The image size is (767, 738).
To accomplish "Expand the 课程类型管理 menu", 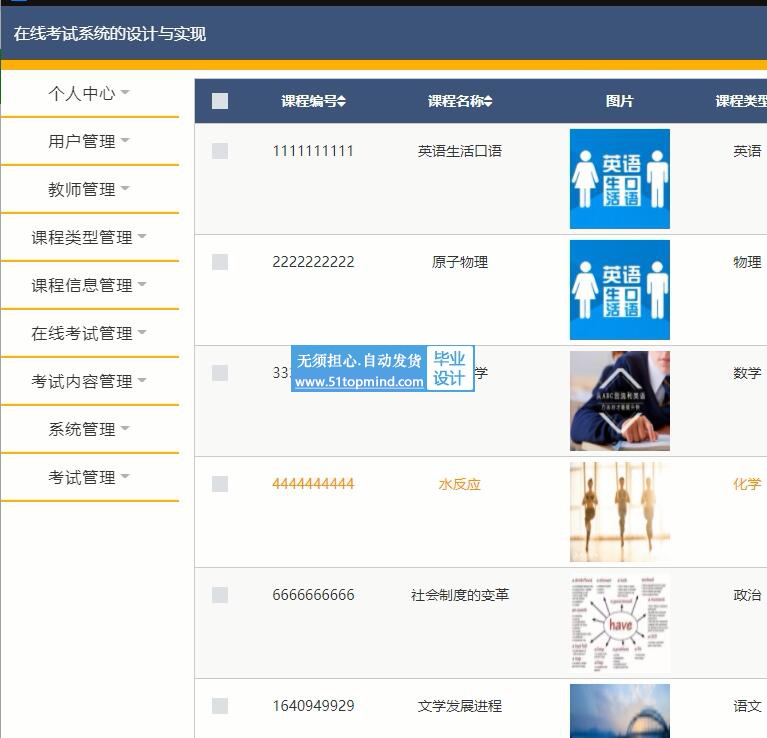I will pyautogui.click(x=89, y=237).
